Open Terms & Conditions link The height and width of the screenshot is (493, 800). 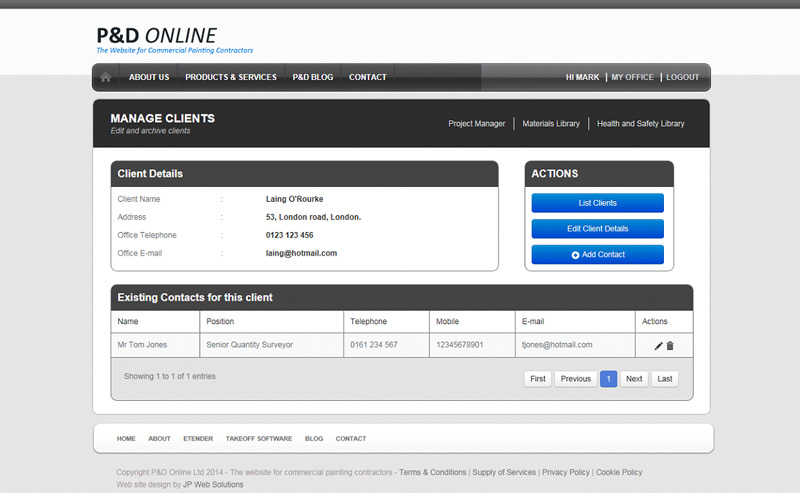point(433,473)
